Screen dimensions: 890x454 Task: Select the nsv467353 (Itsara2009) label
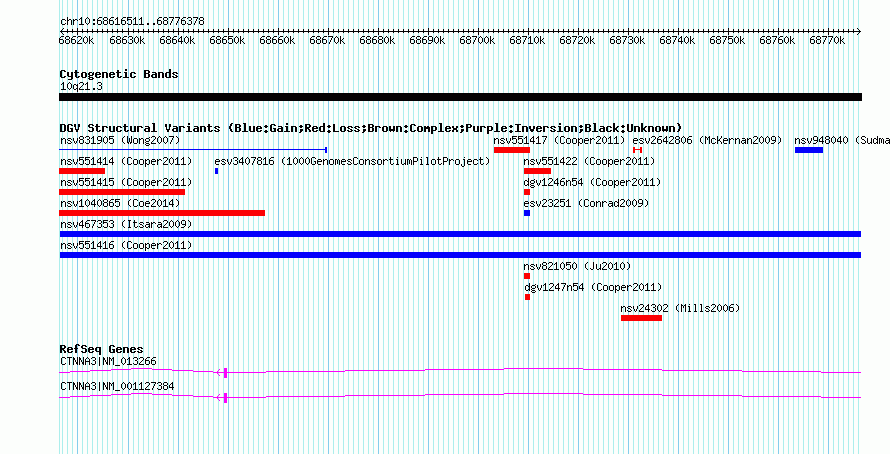[126, 224]
